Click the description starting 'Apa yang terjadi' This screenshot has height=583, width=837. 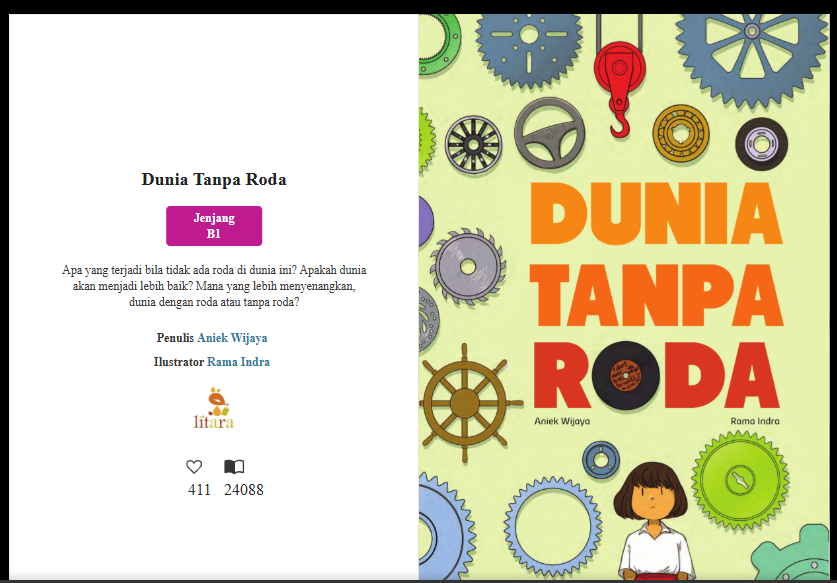[x=214, y=286]
